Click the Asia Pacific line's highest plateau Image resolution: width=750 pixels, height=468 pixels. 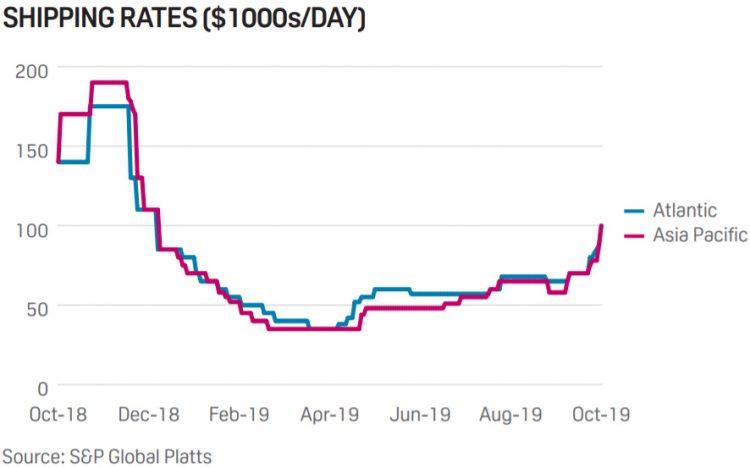[x=109, y=82]
